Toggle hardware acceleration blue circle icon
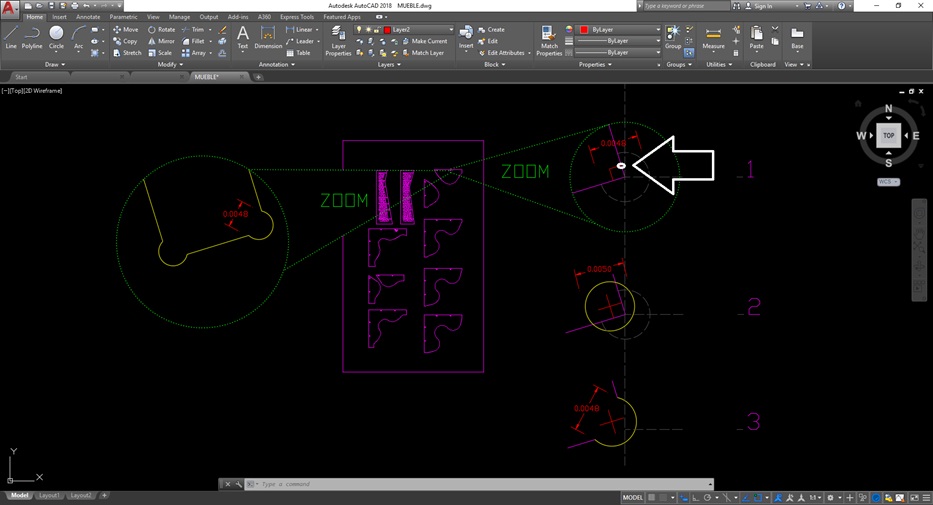The image size is (933, 505). point(876,497)
